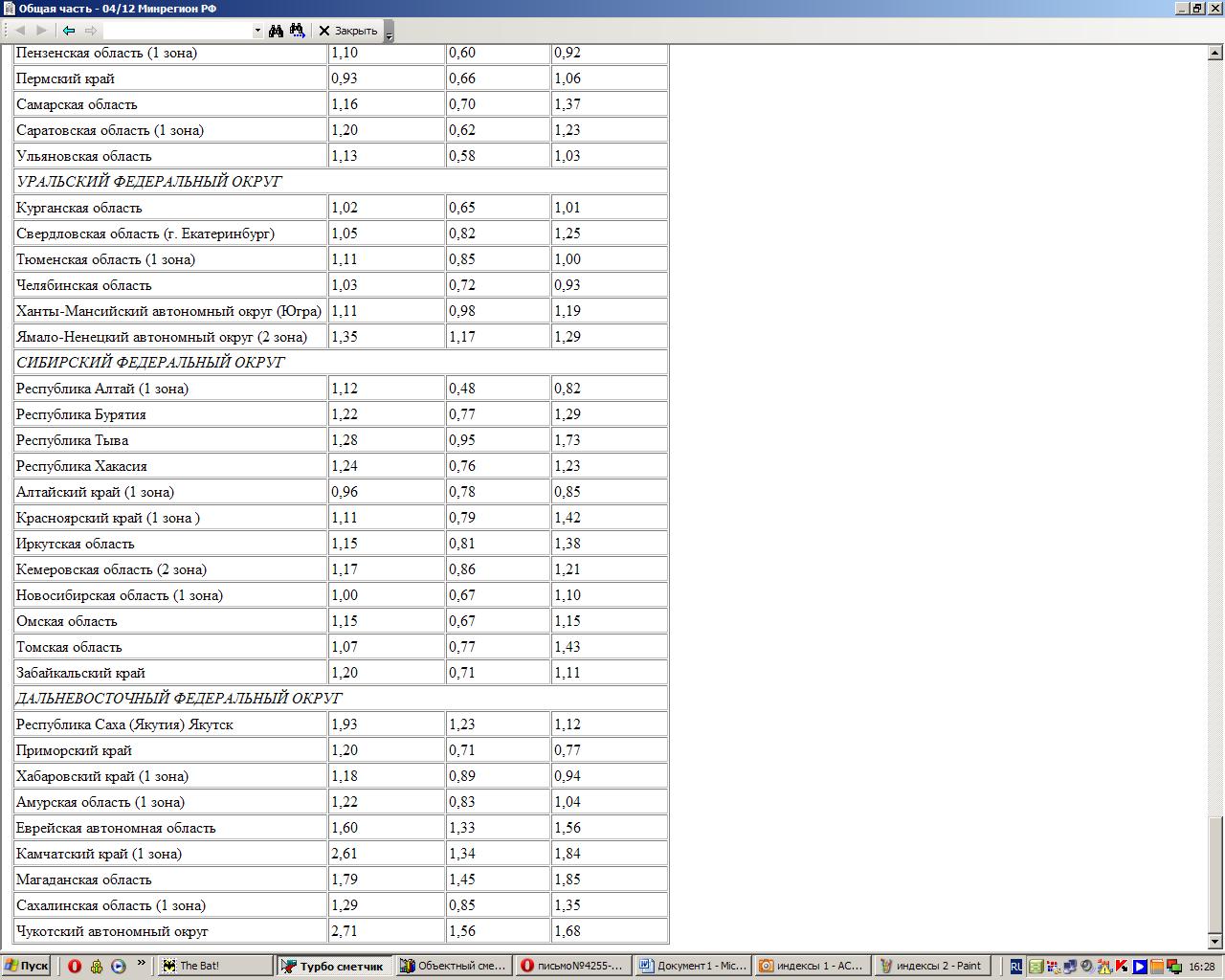Select the Магаданская область row name
This screenshot has height=980, width=1225.
pos(83,880)
